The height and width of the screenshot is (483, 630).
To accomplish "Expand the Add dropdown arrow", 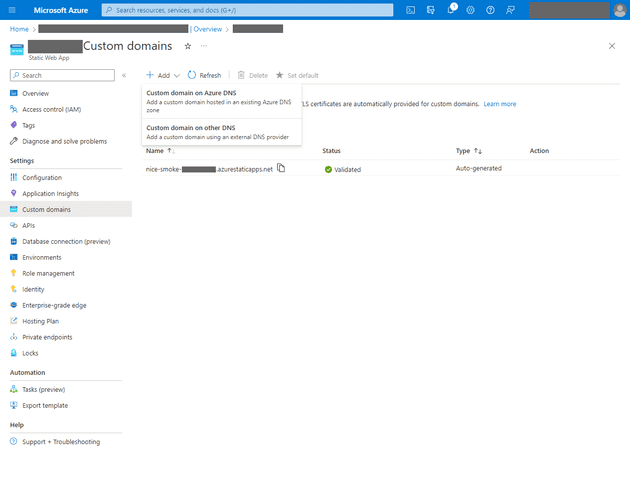I will 177,76.
